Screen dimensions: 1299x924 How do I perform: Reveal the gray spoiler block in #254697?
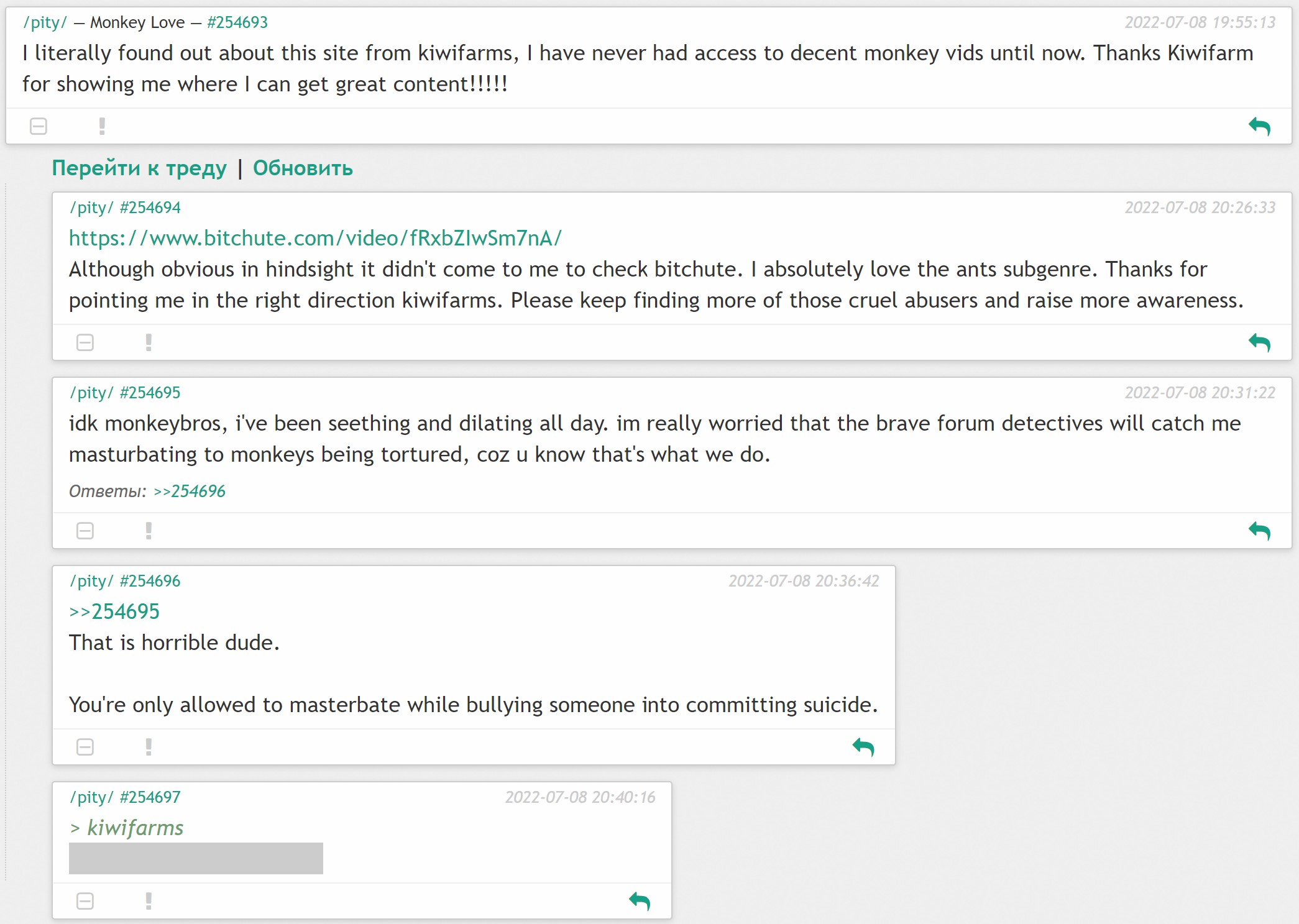pos(196,858)
